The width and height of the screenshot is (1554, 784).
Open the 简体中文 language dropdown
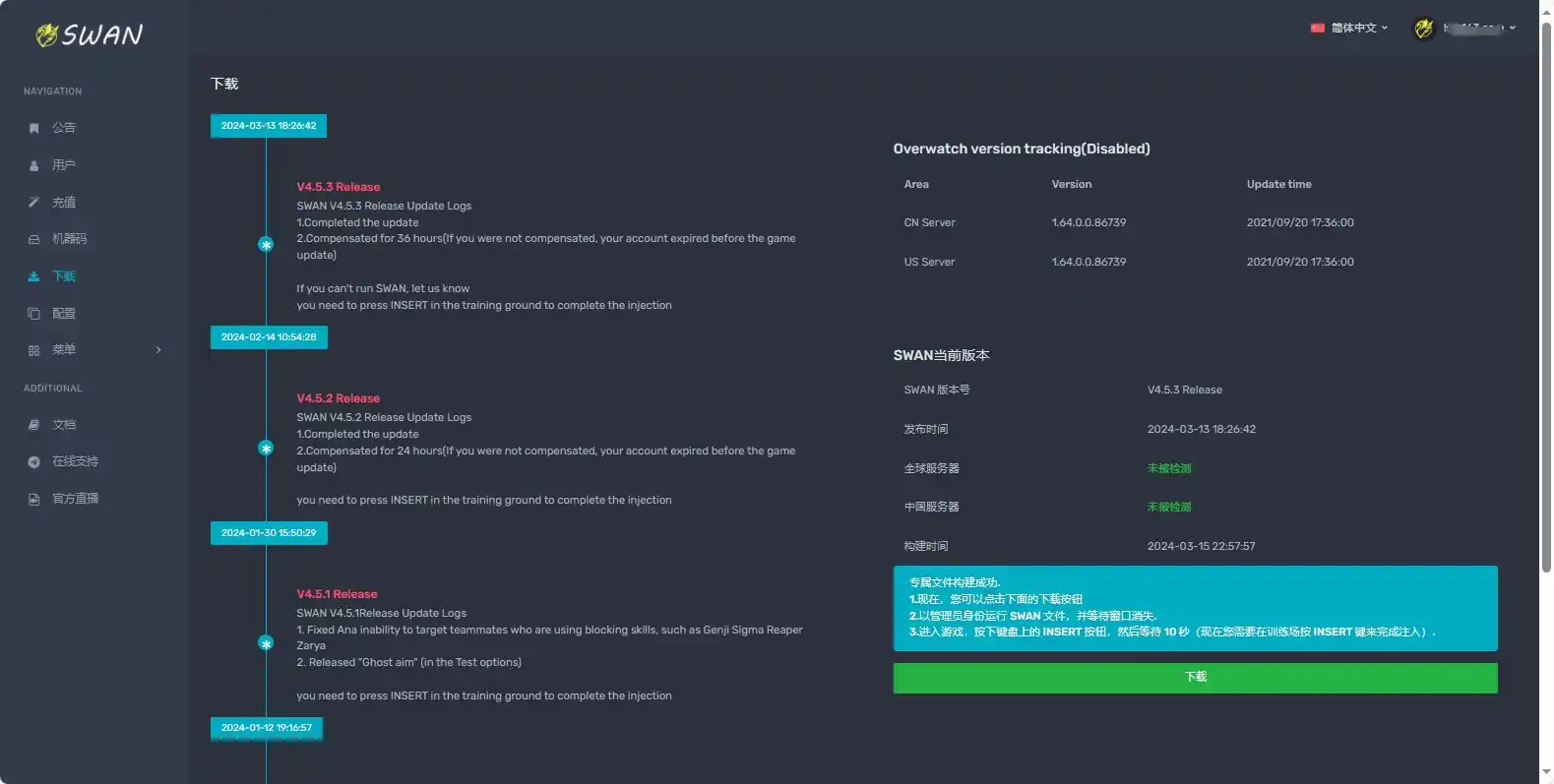point(1349,29)
